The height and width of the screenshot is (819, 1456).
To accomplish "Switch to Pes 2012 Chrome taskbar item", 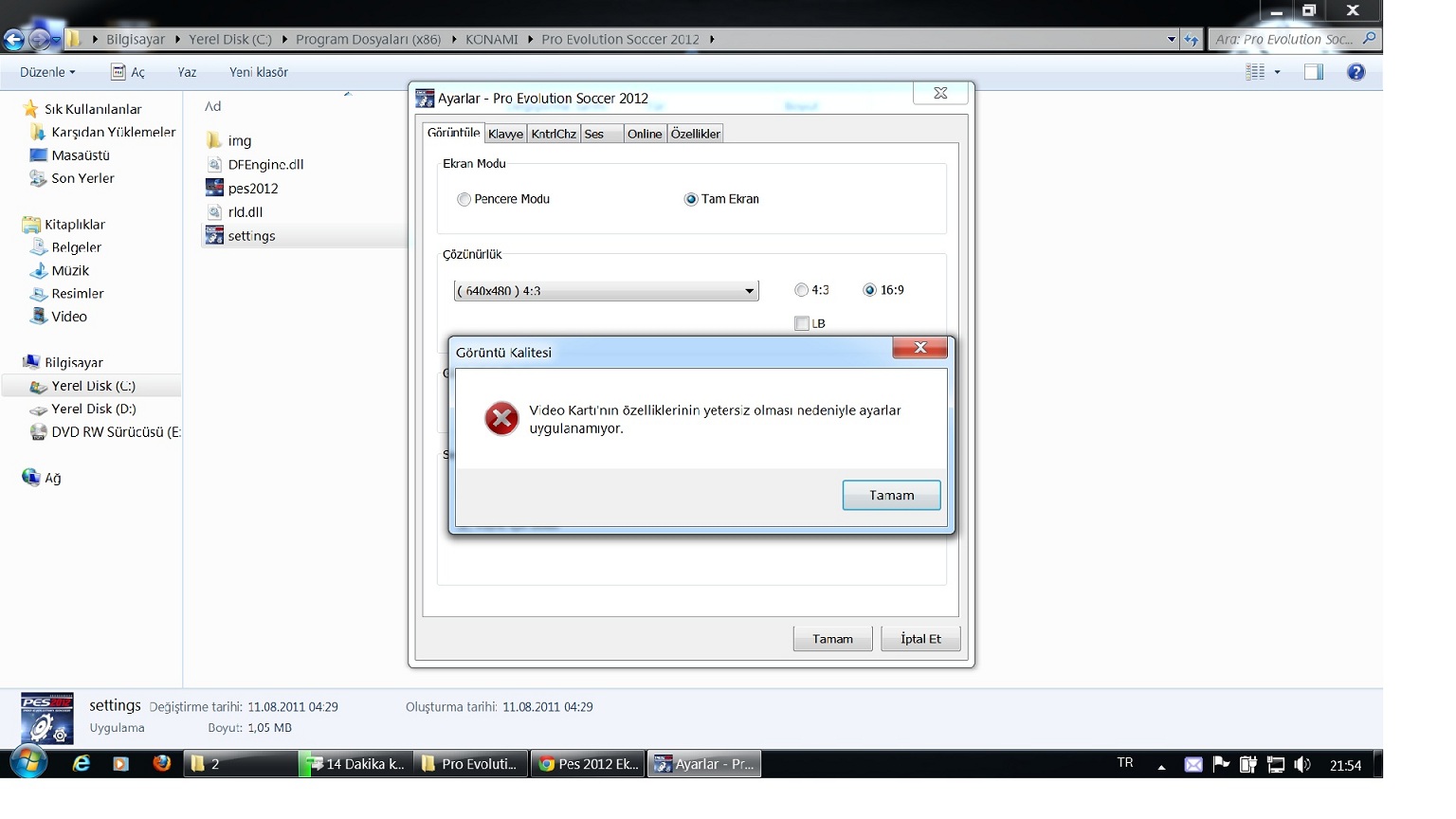I will coord(589,764).
